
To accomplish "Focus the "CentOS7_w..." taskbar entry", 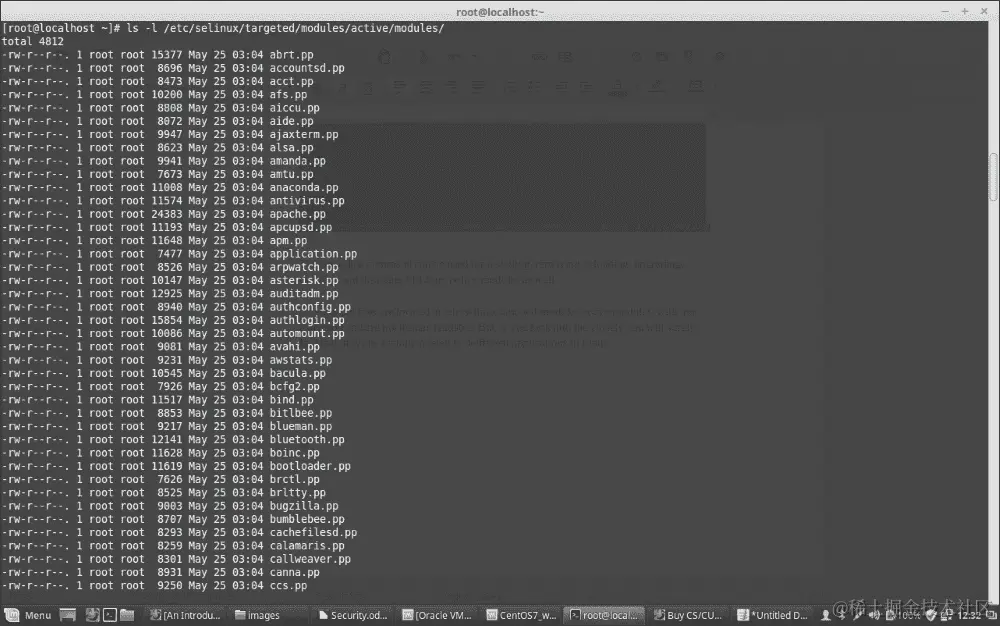I will tap(520, 615).
